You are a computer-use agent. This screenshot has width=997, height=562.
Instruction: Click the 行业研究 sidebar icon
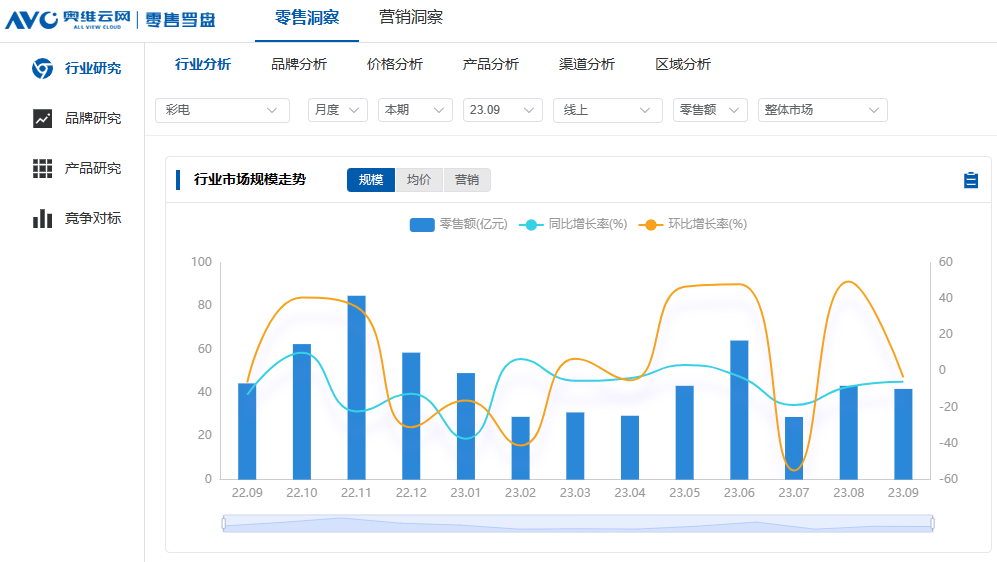pyautogui.click(x=43, y=68)
